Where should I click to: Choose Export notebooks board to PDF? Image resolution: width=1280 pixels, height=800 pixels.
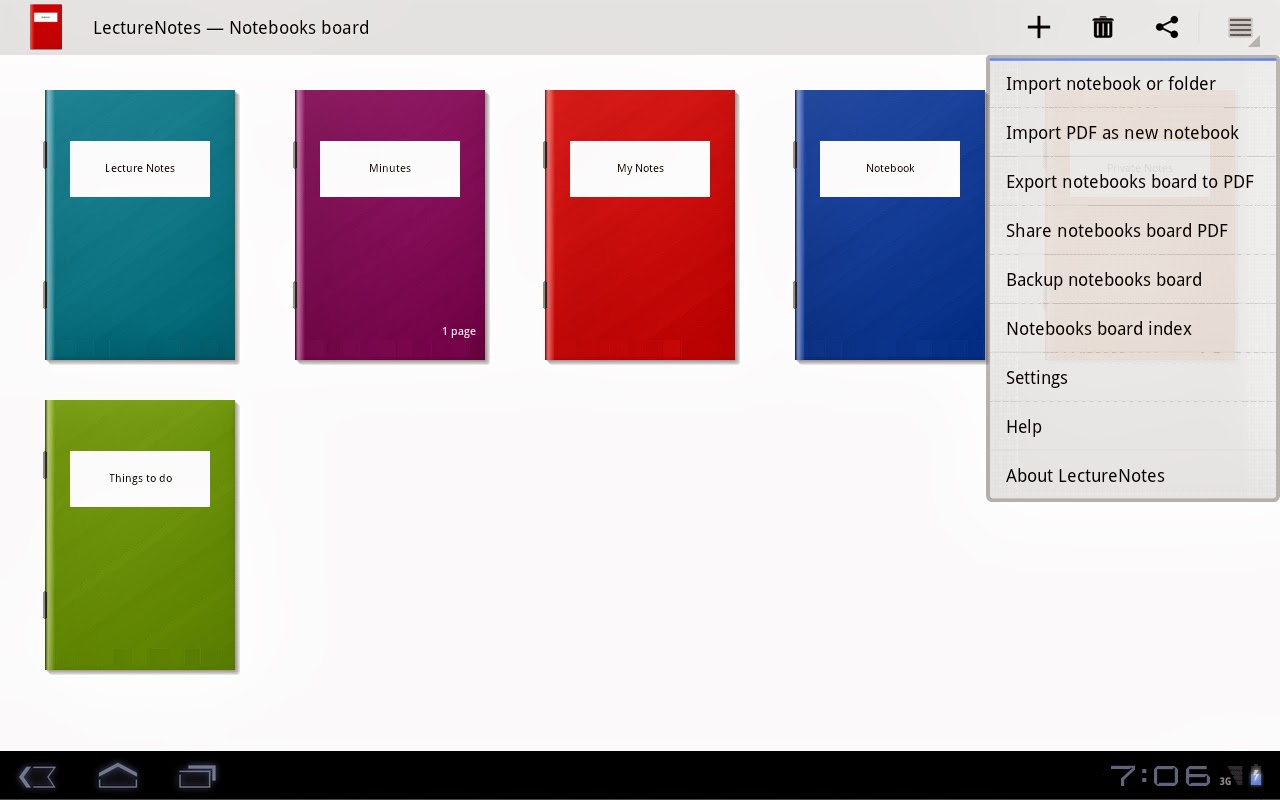pyautogui.click(x=1133, y=182)
